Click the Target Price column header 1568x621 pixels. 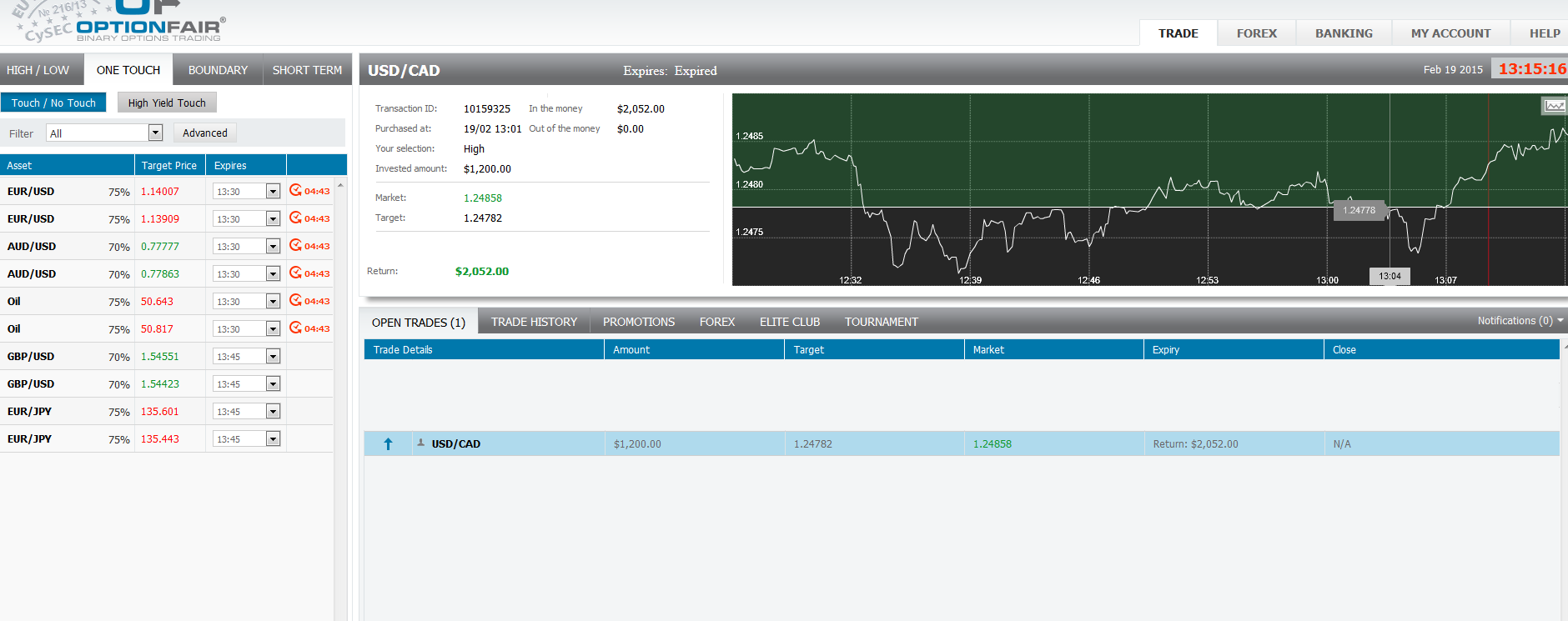[x=169, y=165]
